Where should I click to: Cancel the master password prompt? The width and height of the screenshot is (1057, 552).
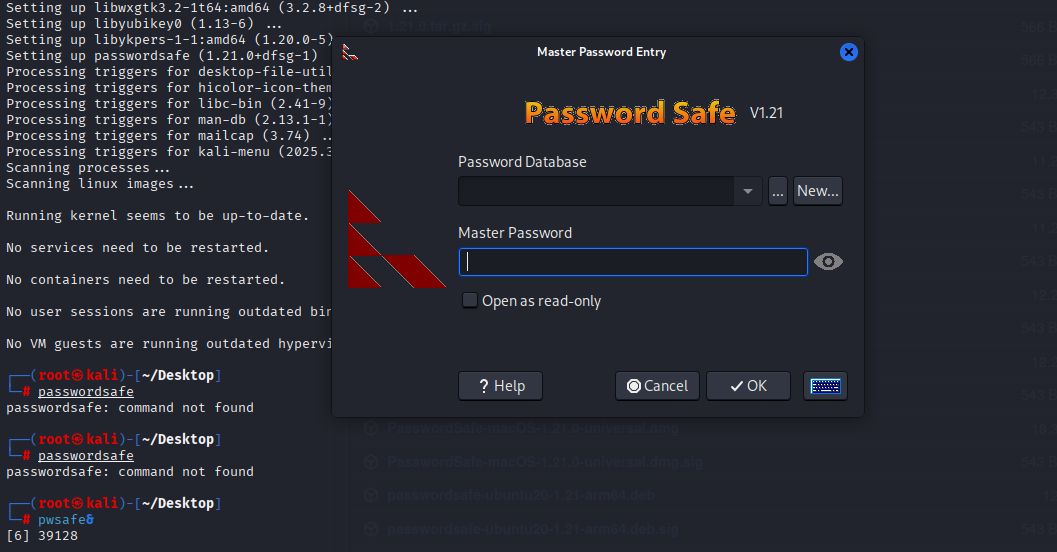[x=657, y=386]
